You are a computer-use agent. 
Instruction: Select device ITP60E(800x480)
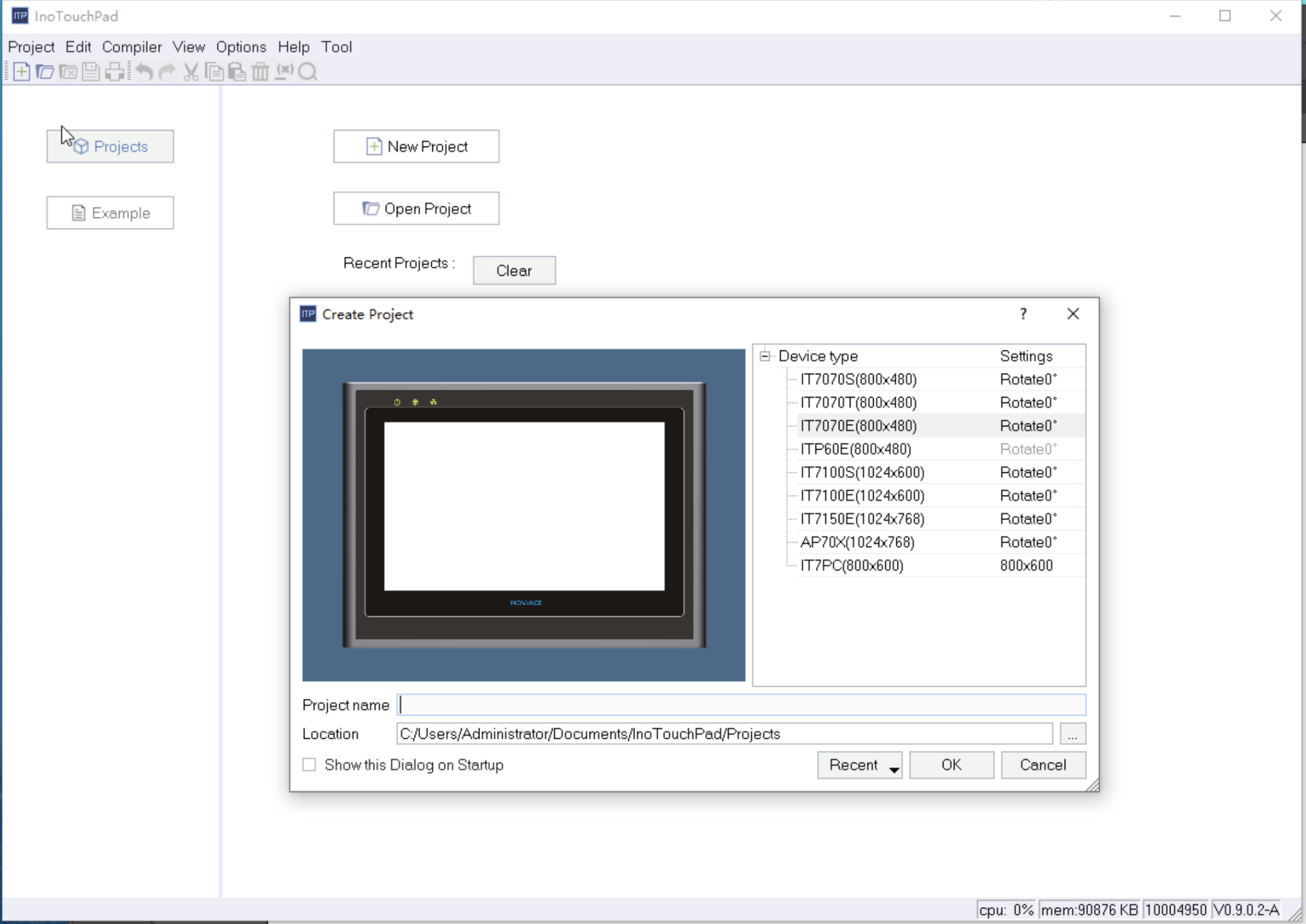click(x=856, y=449)
